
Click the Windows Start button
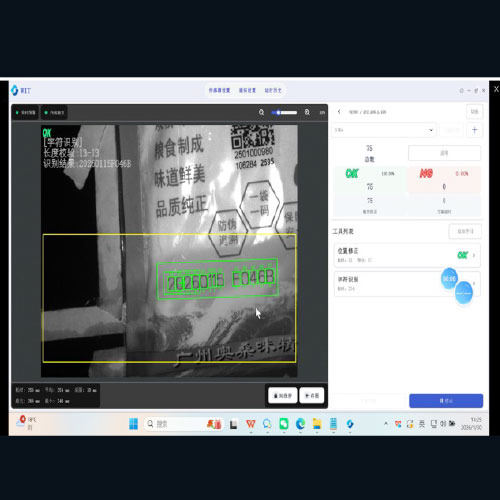(133, 424)
